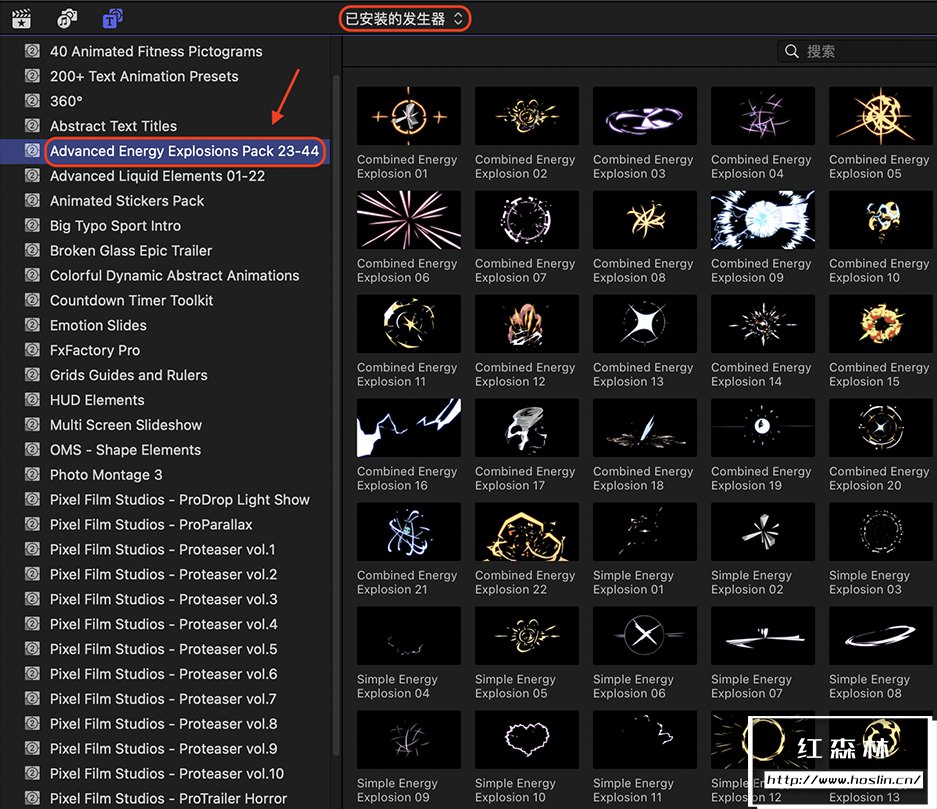Image resolution: width=937 pixels, height=809 pixels.
Task: Select Simple Energy Explosion 06 thumbnail
Action: 645,636
